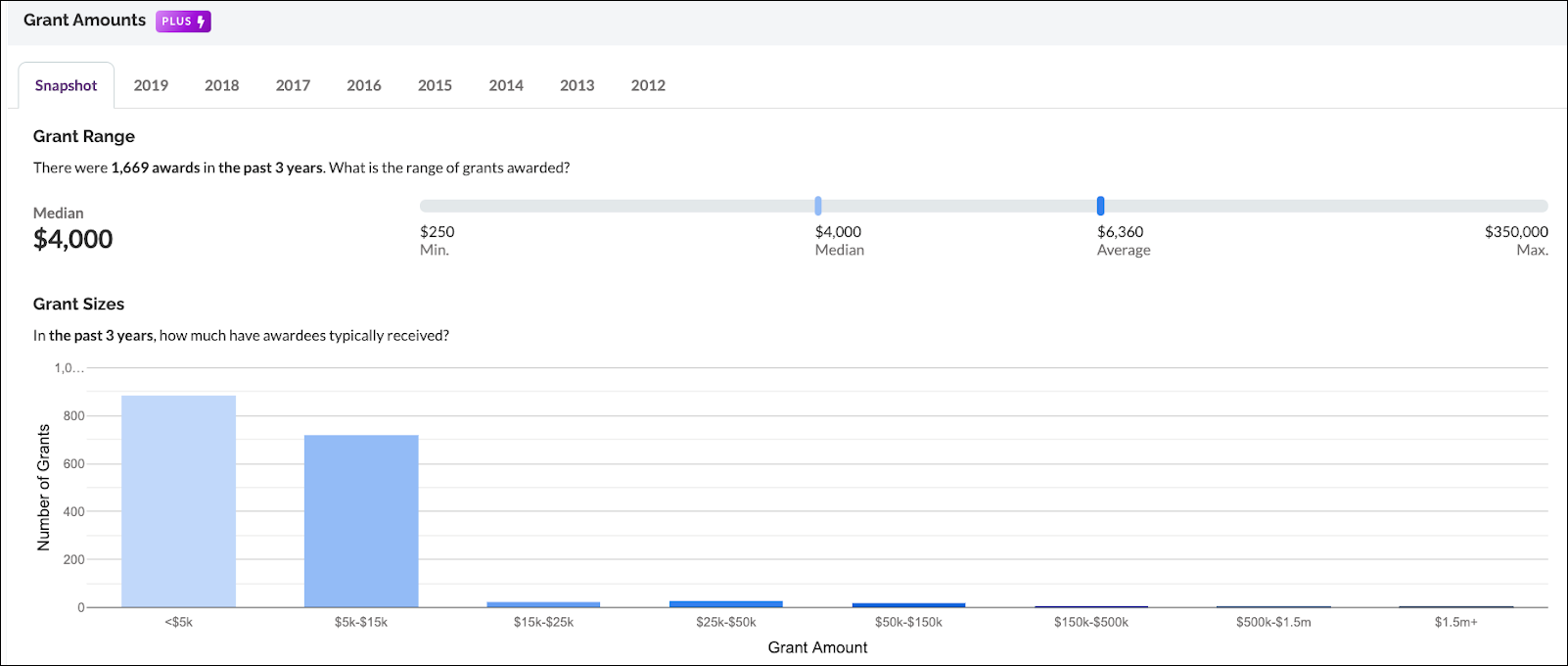This screenshot has height=666, width=1568.
Task: Click the $150k-$500k axis label
Action: 1091,622
